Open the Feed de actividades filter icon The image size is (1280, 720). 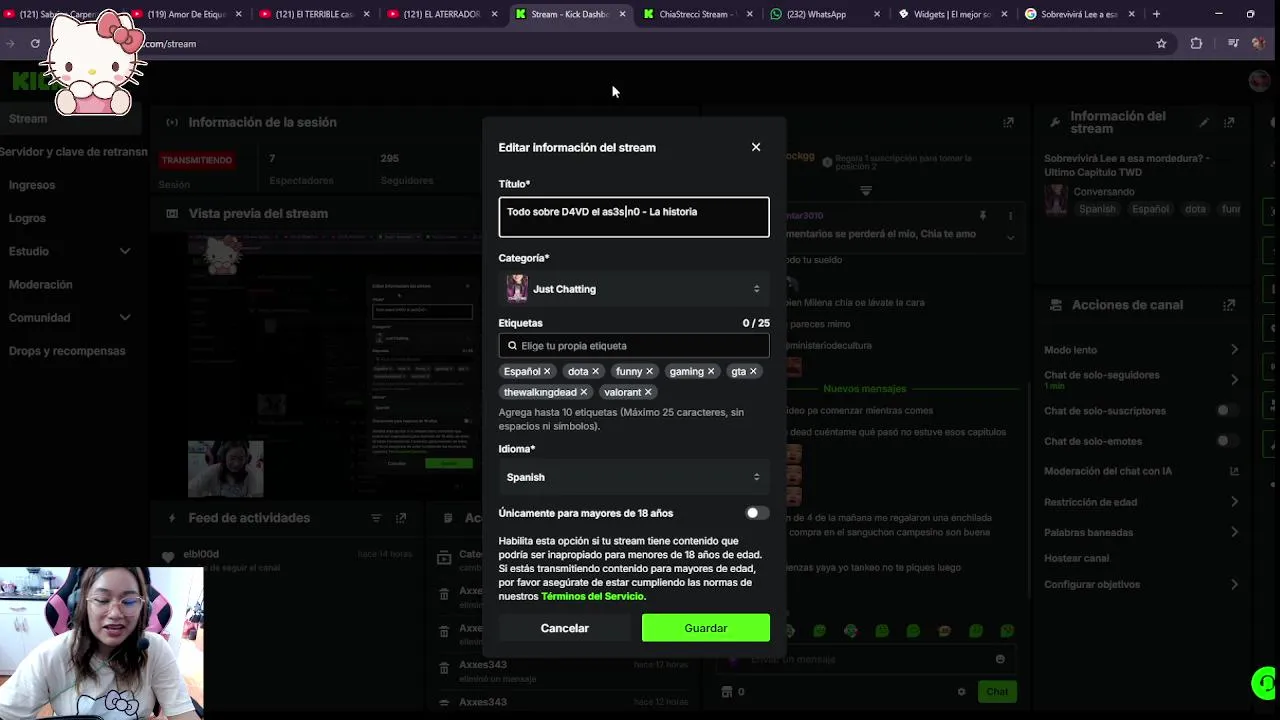coord(376,518)
